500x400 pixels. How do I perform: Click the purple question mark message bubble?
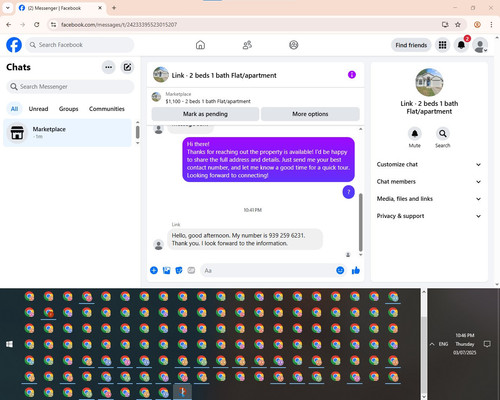click(349, 192)
